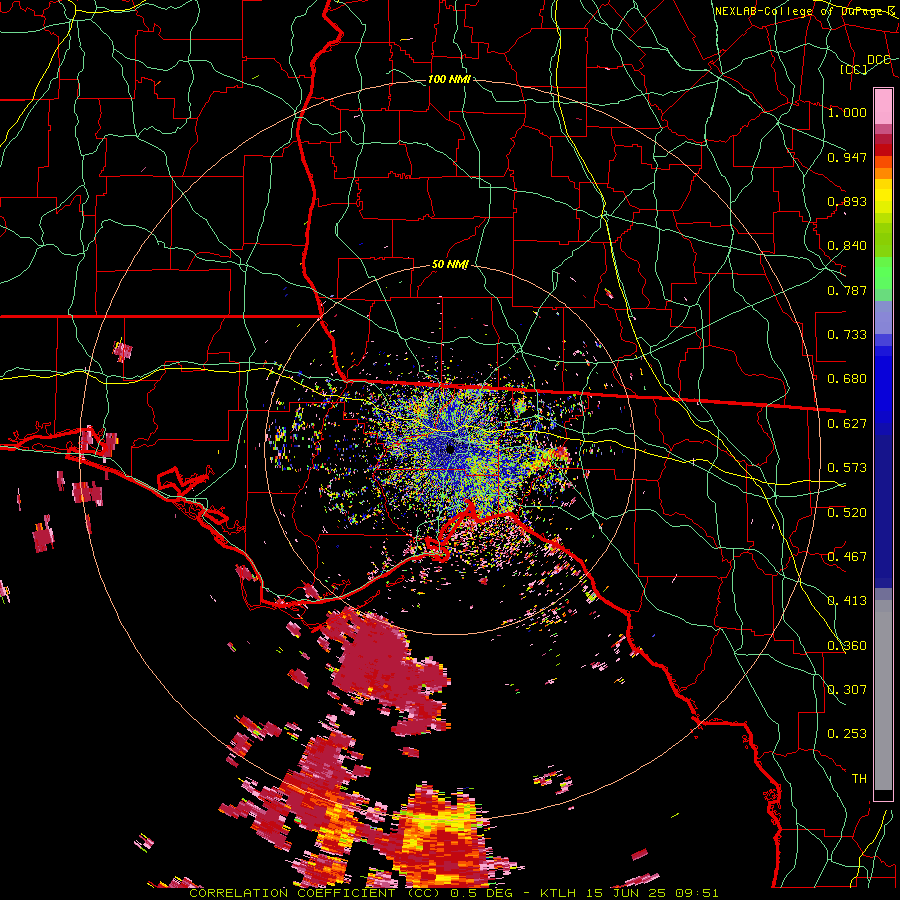
Task: Click the 100 NMI range ring label
Action: (449, 79)
